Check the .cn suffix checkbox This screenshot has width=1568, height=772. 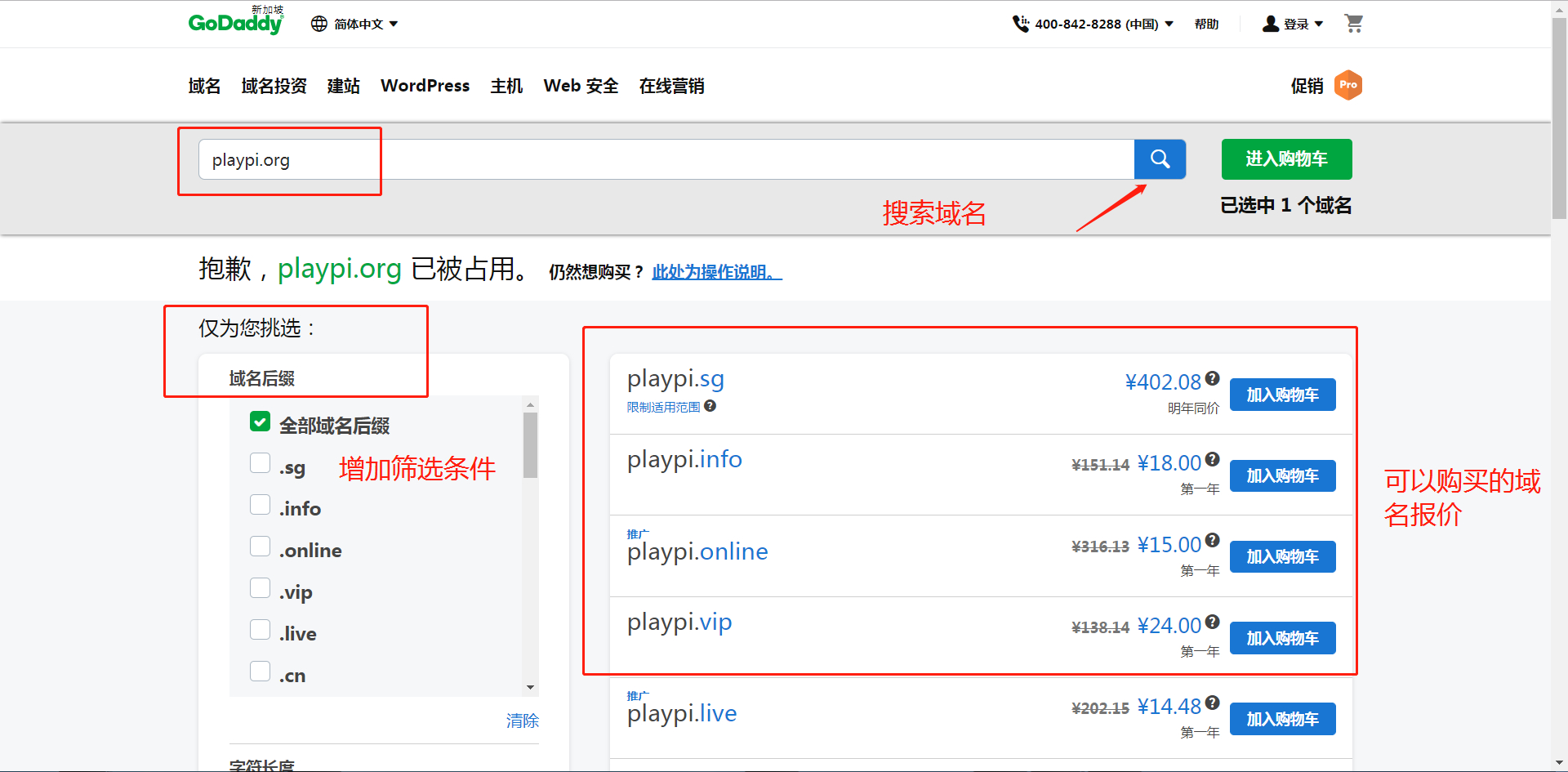click(x=260, y=672)
